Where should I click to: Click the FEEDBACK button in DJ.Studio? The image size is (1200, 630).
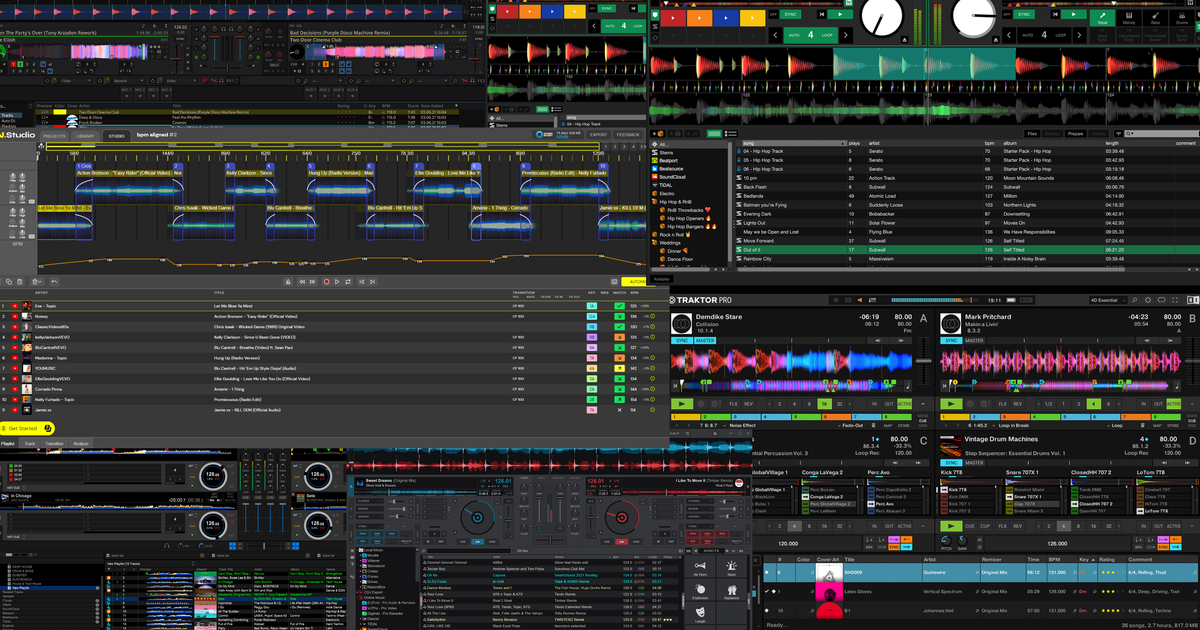(628, 134)
